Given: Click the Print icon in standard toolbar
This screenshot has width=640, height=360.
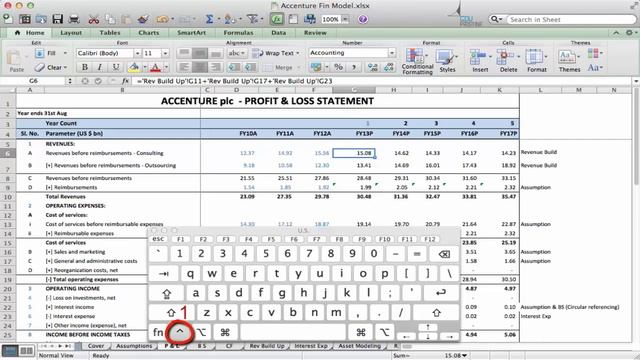Looking at the screenshot, I should (74, 19).
